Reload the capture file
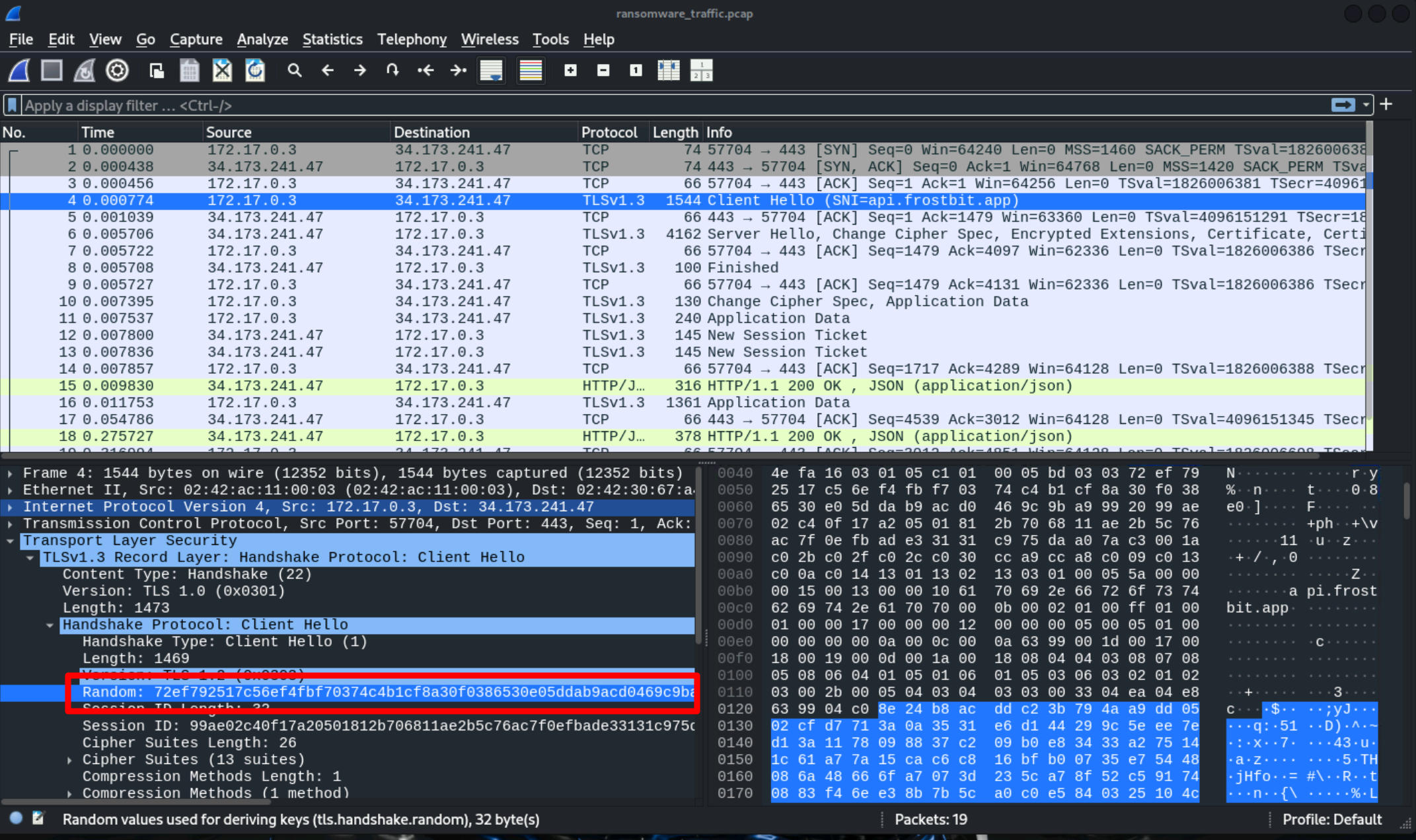The height and width of the screenshot is (840, 1416). (x=255, y=70)
